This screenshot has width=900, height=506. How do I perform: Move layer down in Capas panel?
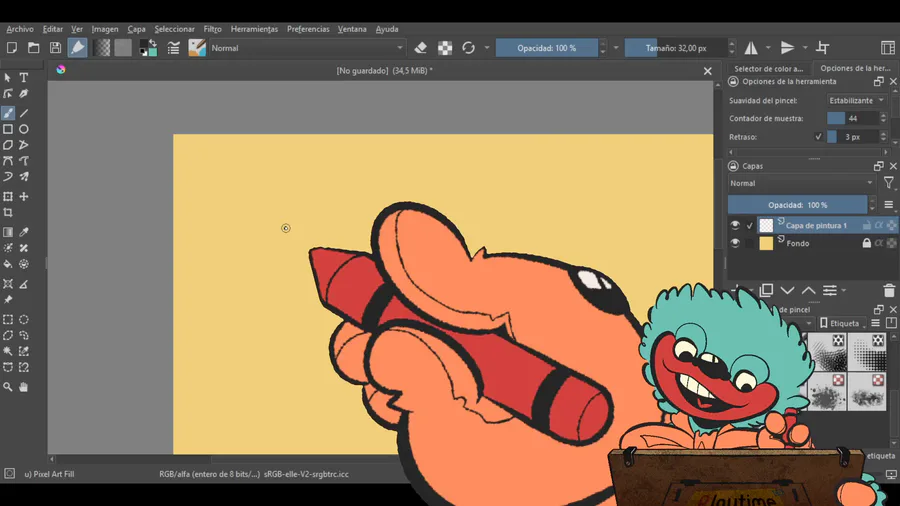tap(788, 291)
